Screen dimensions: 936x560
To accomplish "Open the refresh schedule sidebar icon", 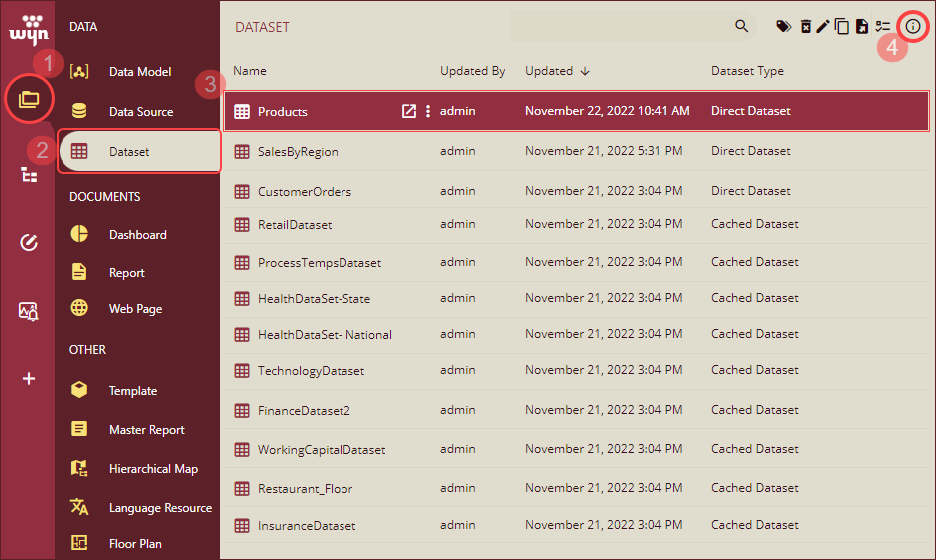I will (x=29, y=242).
